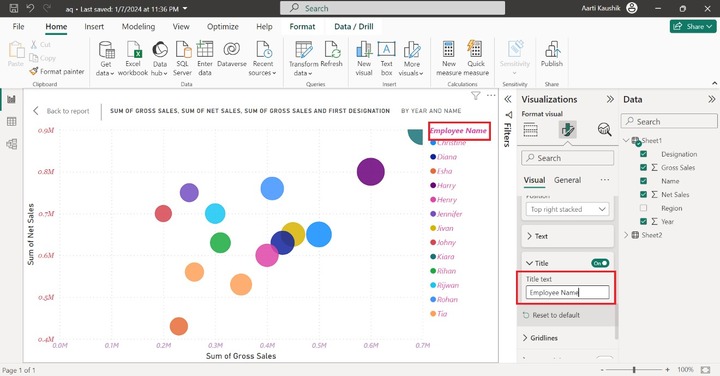Import from Excel workbook
Screen dimensions: 720x376
click(x=133, y=58)
